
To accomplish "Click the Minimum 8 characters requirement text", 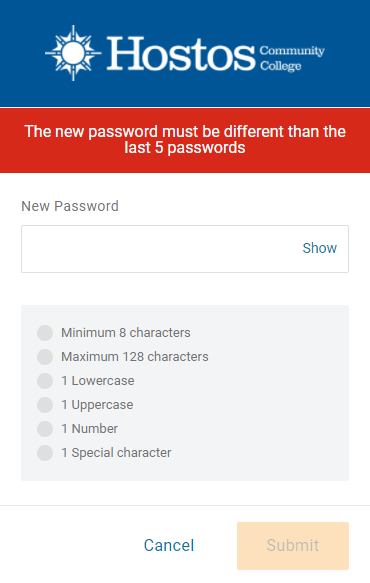I will coord(126,332).
